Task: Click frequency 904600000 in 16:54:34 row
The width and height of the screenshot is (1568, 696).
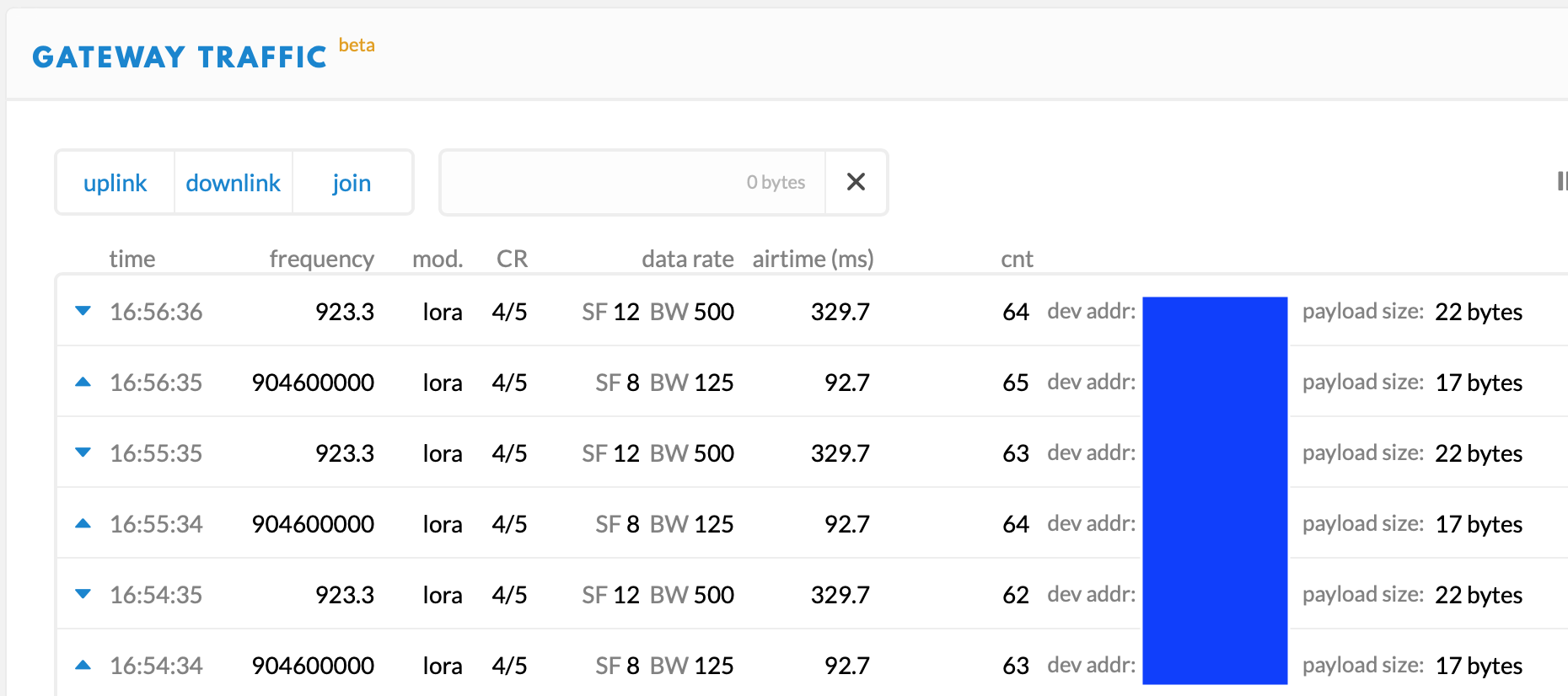Action: [313, 666]
